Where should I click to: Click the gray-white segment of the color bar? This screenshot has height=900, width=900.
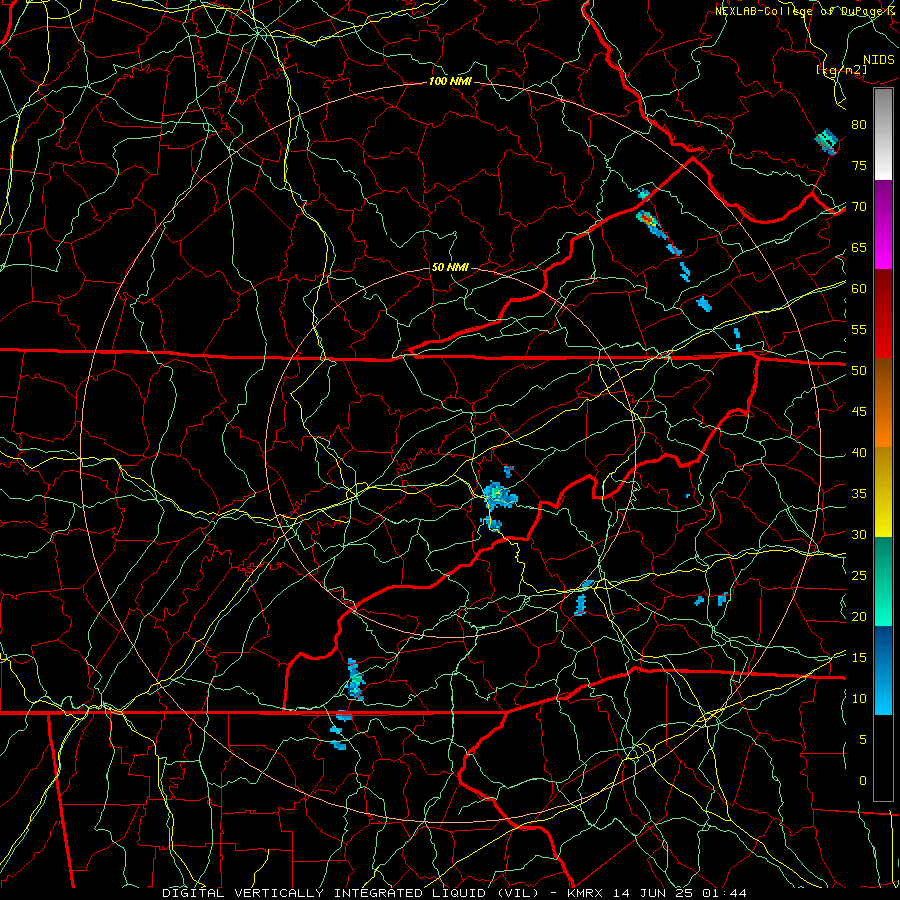pos(883,135)
